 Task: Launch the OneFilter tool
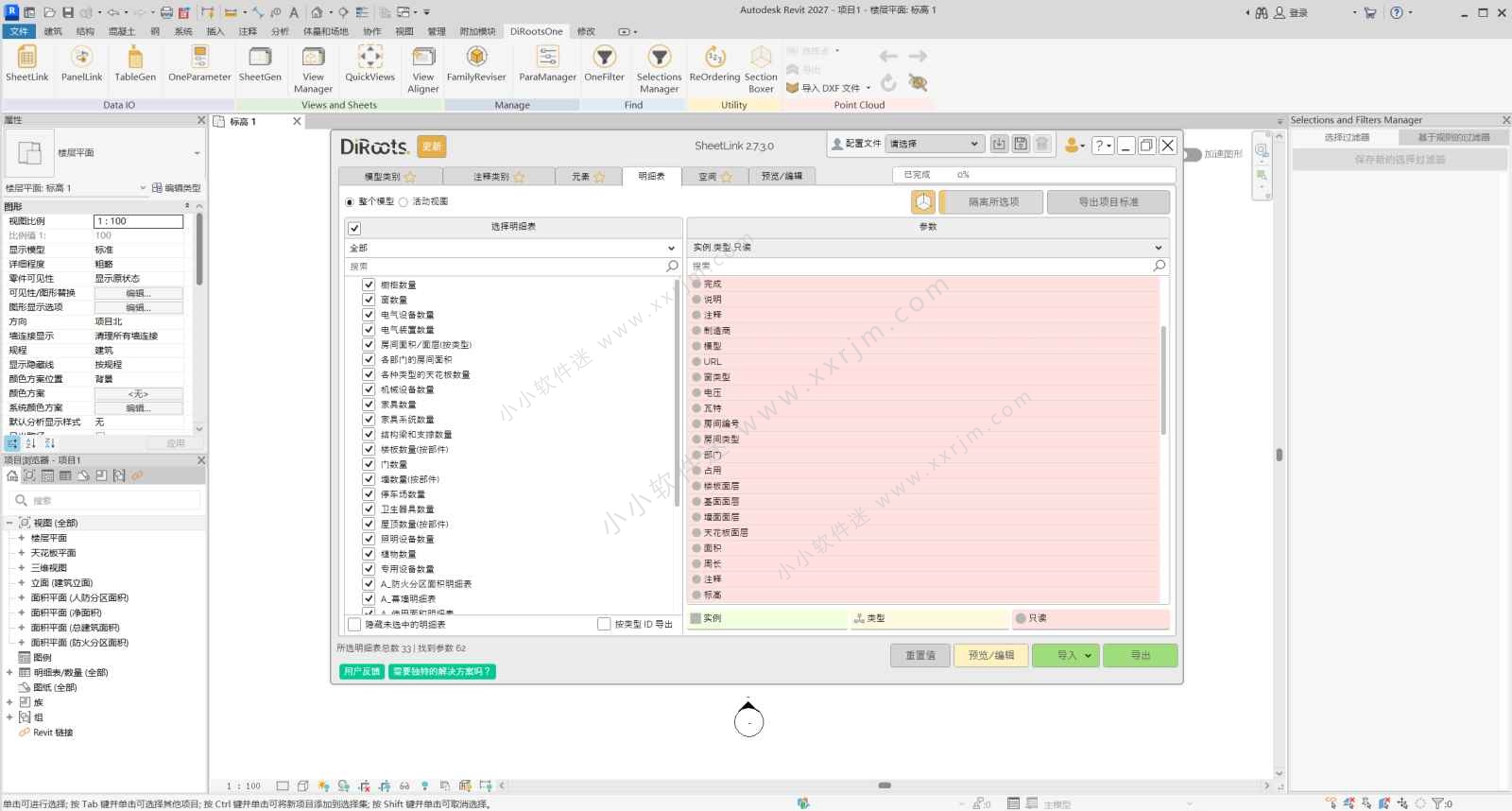pos(604,64)
